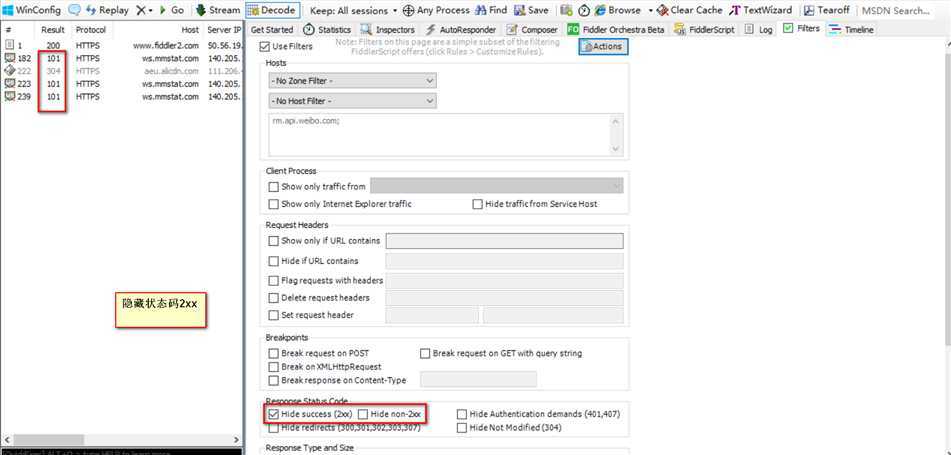The height and width of the screenshot is (455, 951).
Task: Click the Tearoff toolbar button
Action: pos(827,10)
